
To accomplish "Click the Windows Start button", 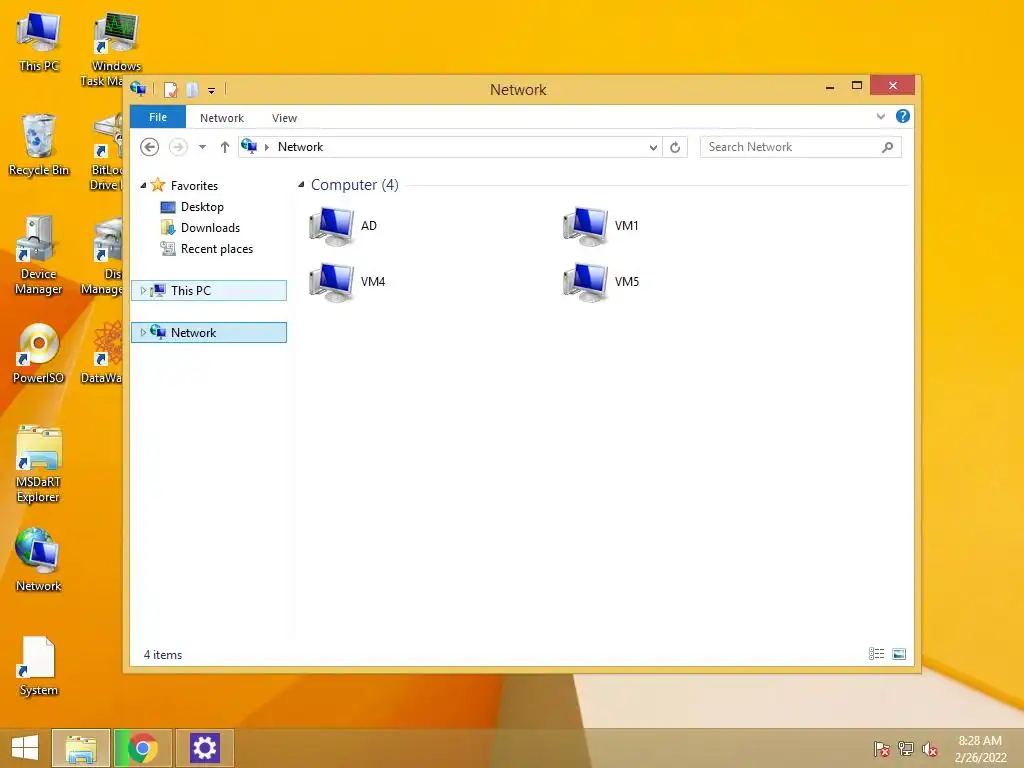I will click(x=25, y=748).
